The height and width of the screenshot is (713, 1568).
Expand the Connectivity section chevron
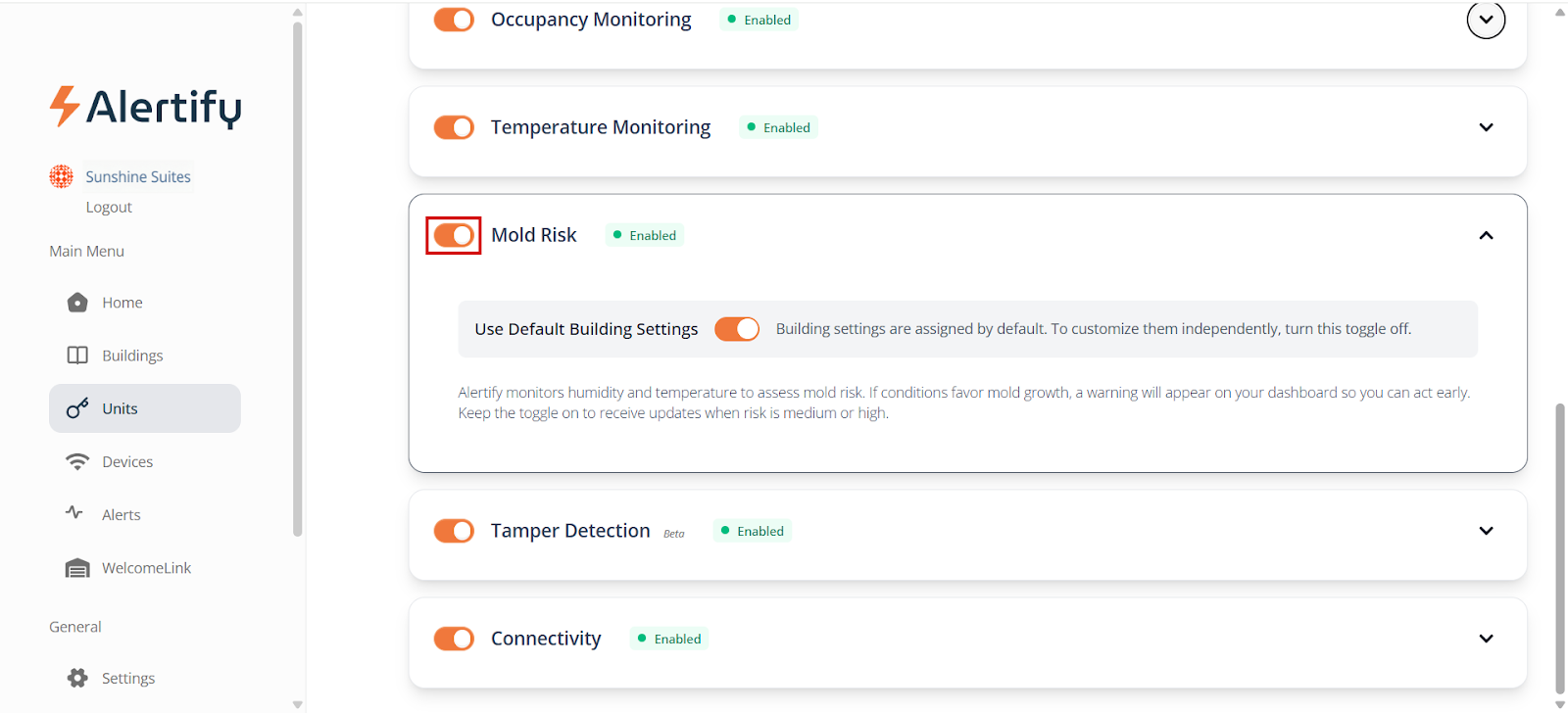(1486, 639)
